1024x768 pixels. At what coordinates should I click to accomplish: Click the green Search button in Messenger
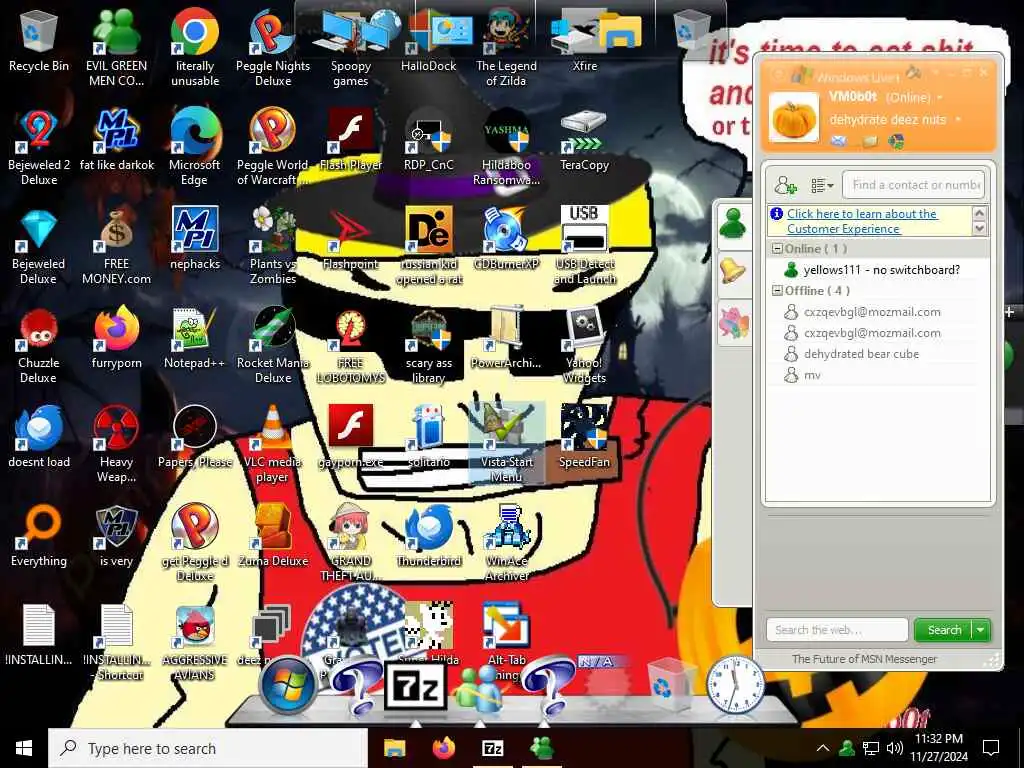click(944, 630)
